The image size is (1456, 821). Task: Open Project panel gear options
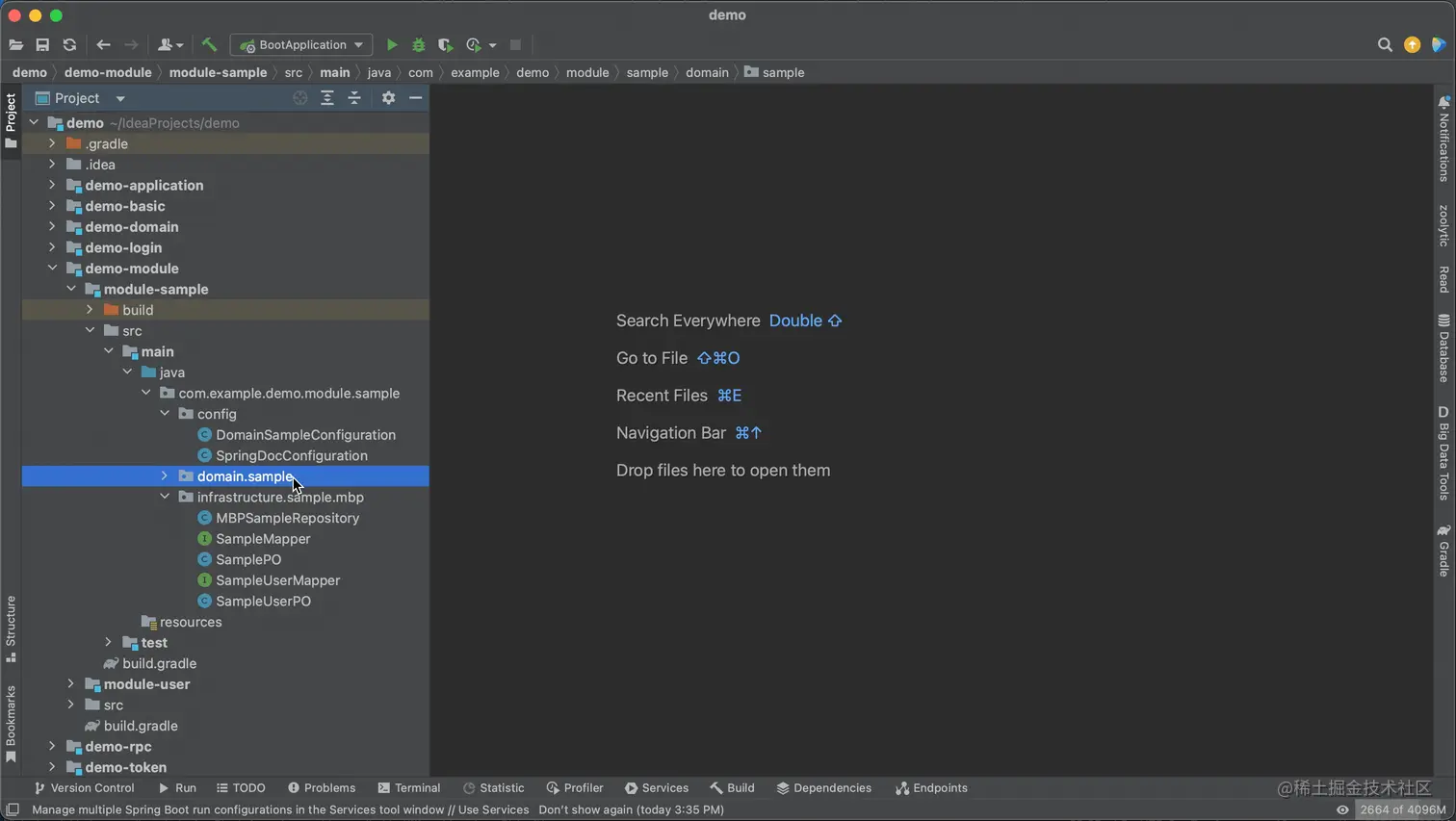pos(388,98)
